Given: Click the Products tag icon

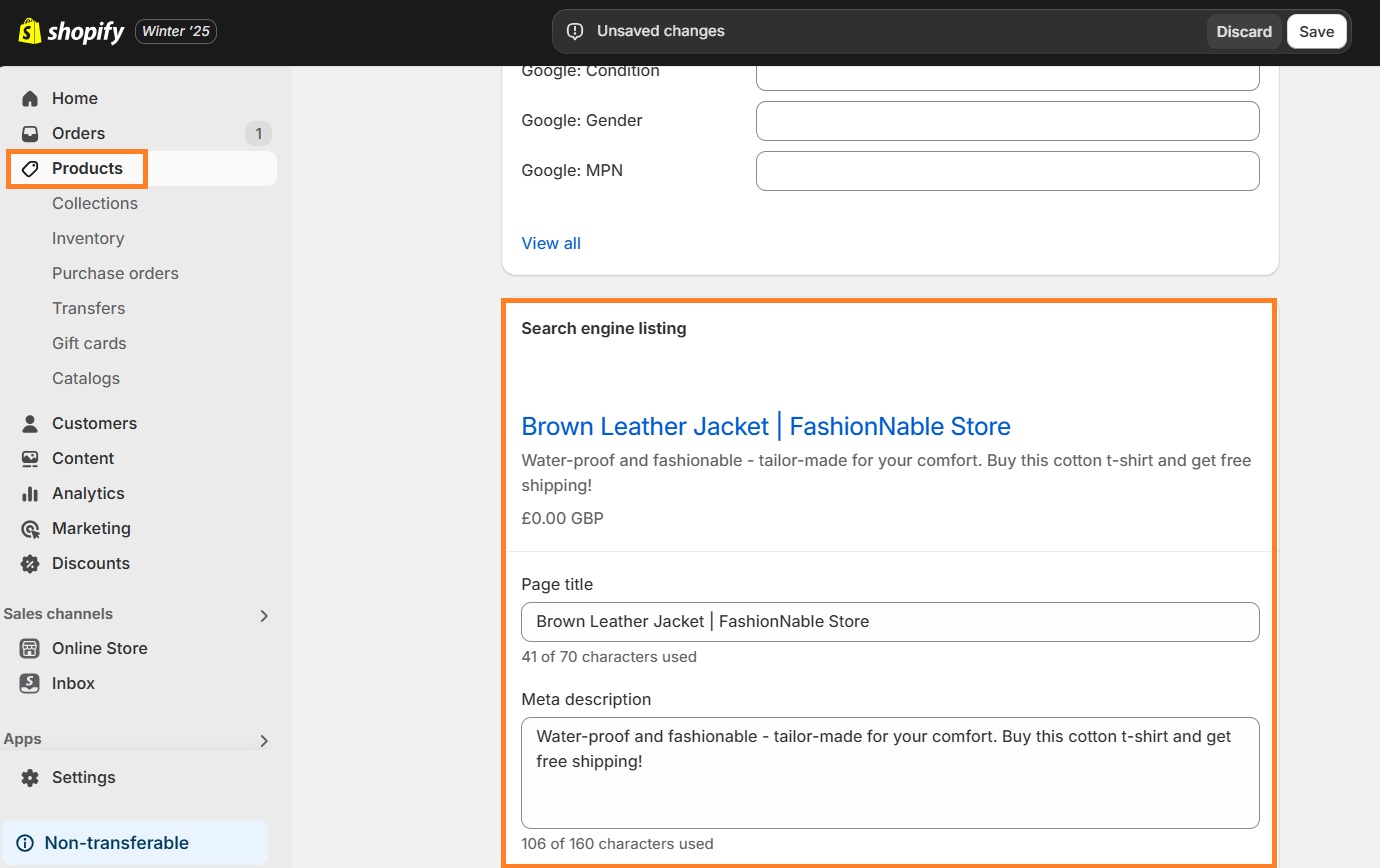Looking at the screenshot, I should (29, 168).
